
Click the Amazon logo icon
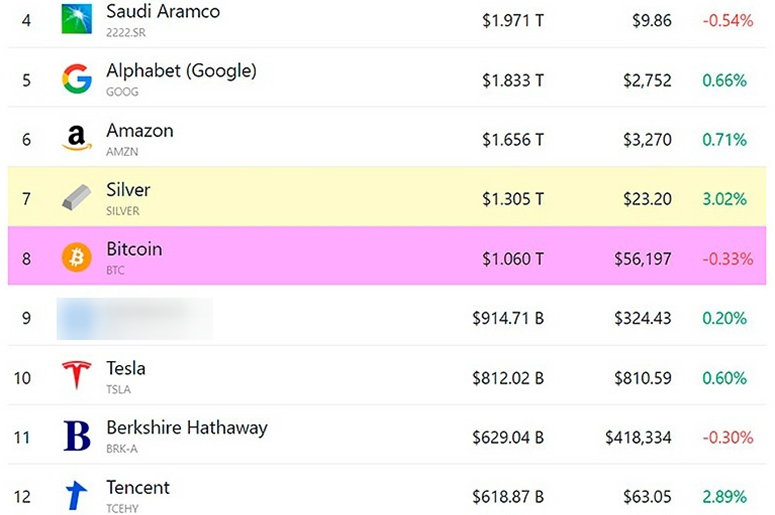click(x=76, y=138)
